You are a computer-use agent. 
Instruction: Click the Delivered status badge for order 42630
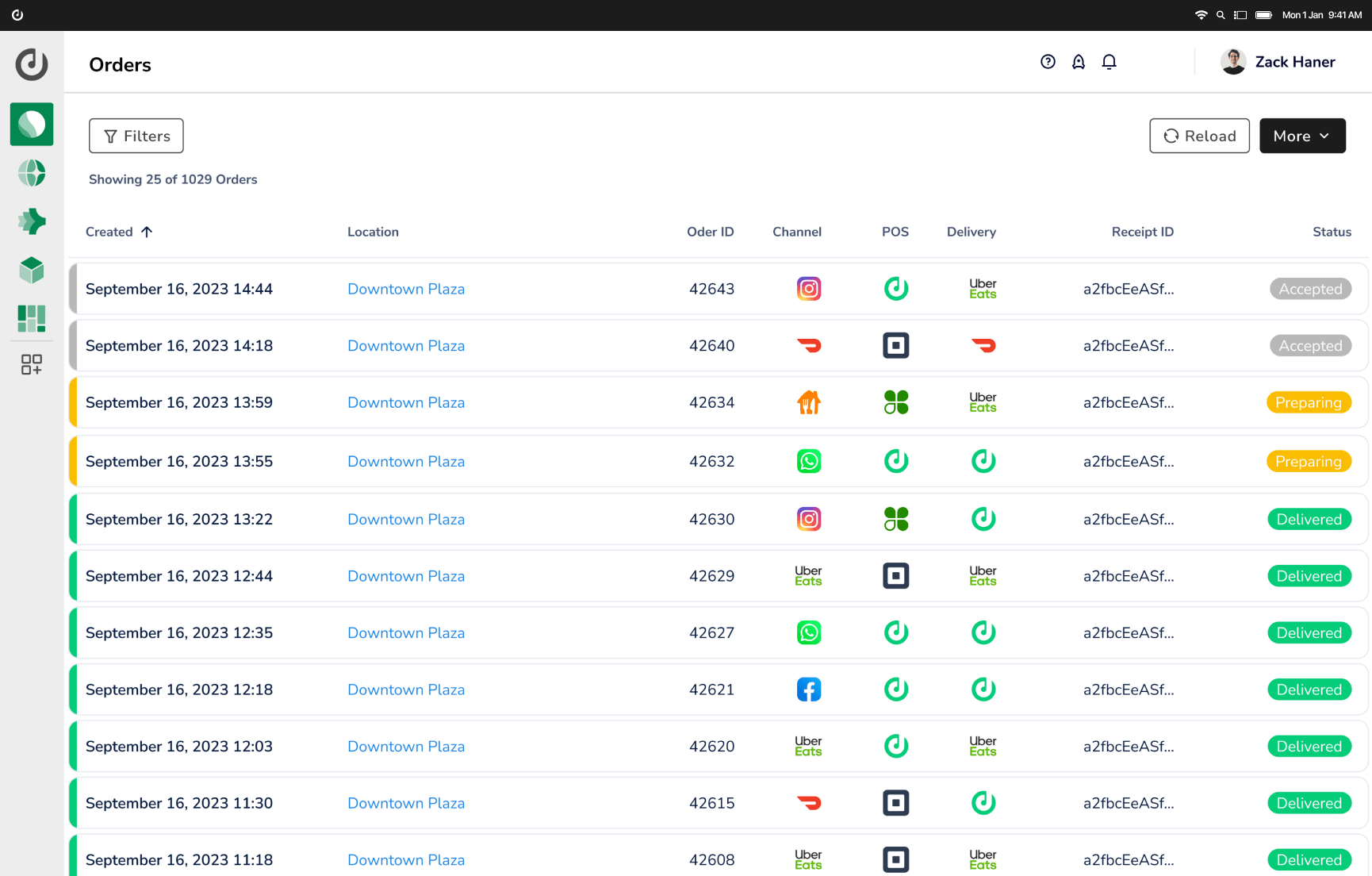click(1309, 519)
